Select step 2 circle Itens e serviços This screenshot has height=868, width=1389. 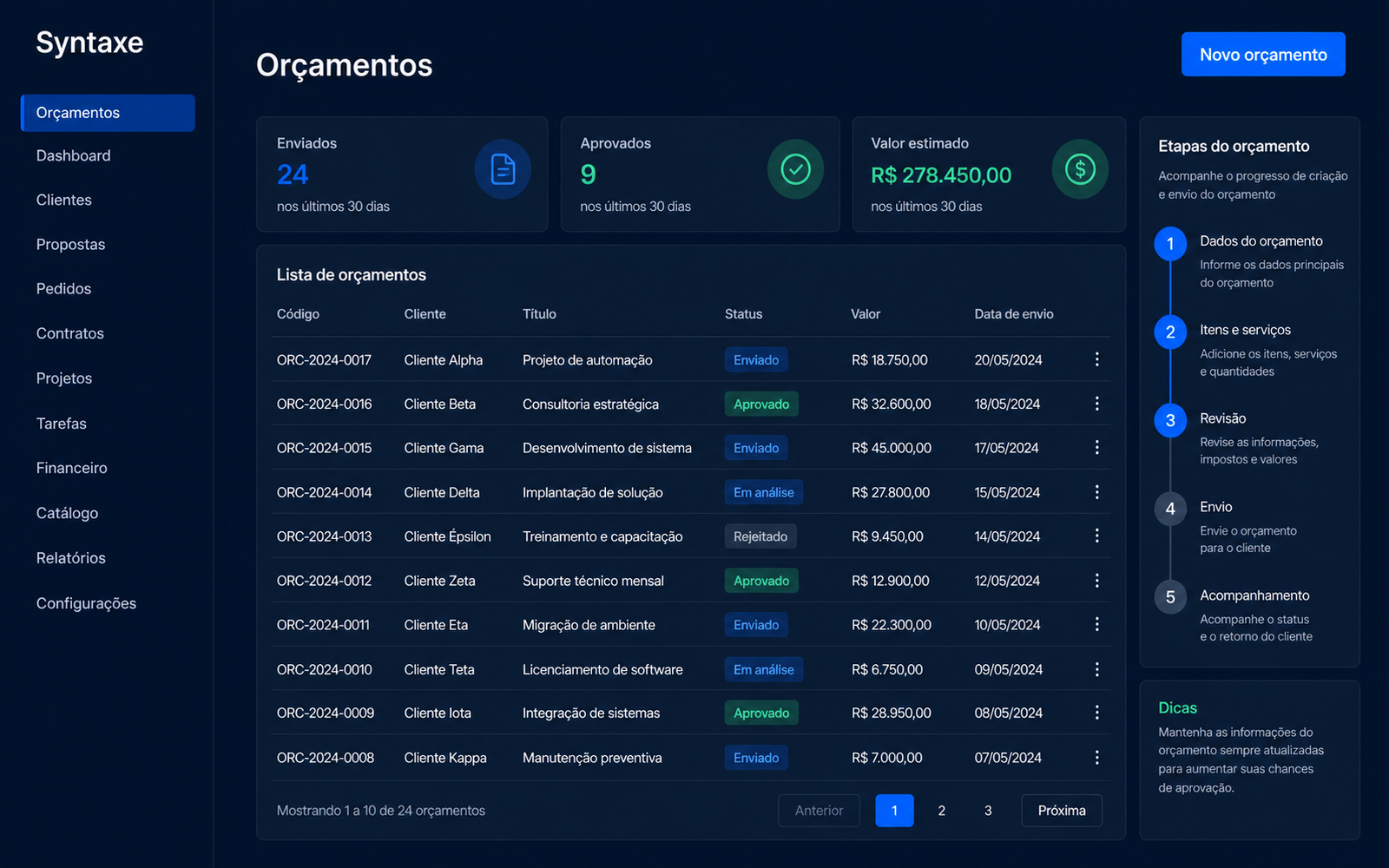click(1170, 332)
